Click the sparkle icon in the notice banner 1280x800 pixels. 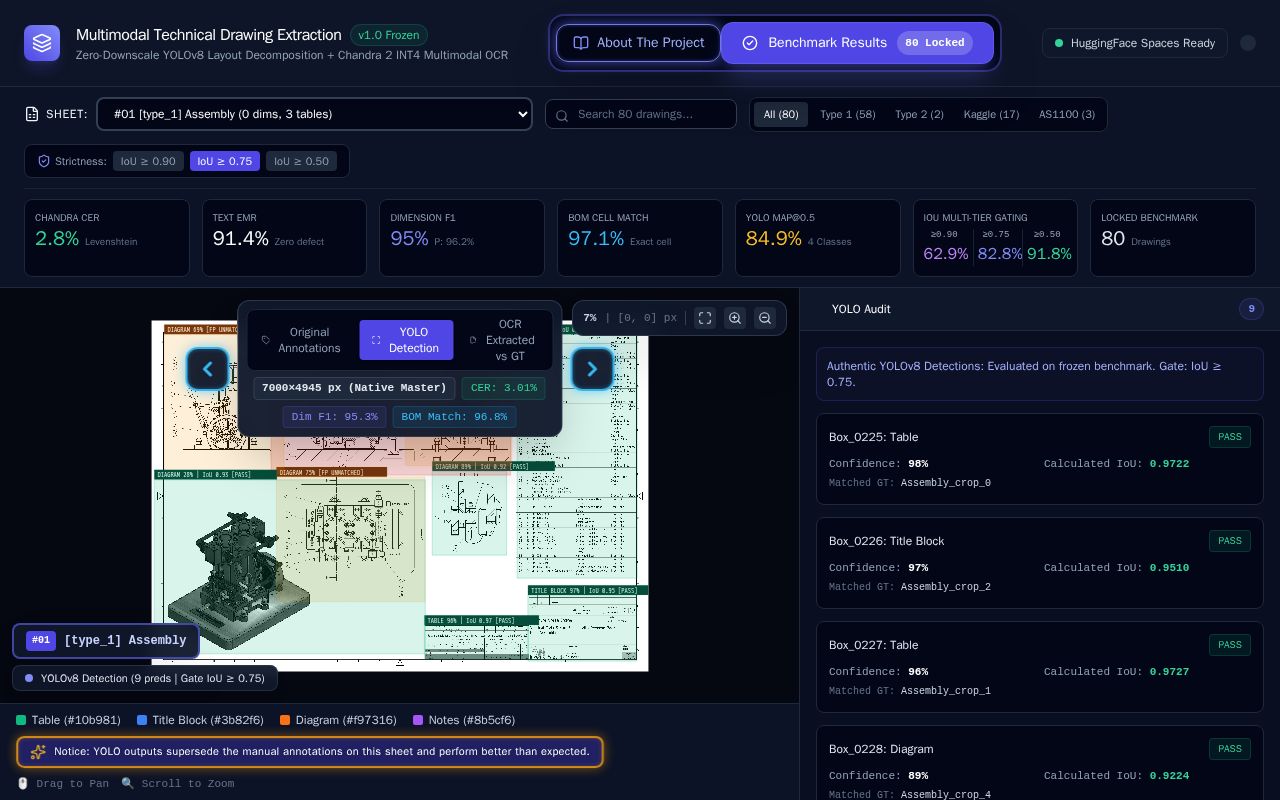pos(38,752)
